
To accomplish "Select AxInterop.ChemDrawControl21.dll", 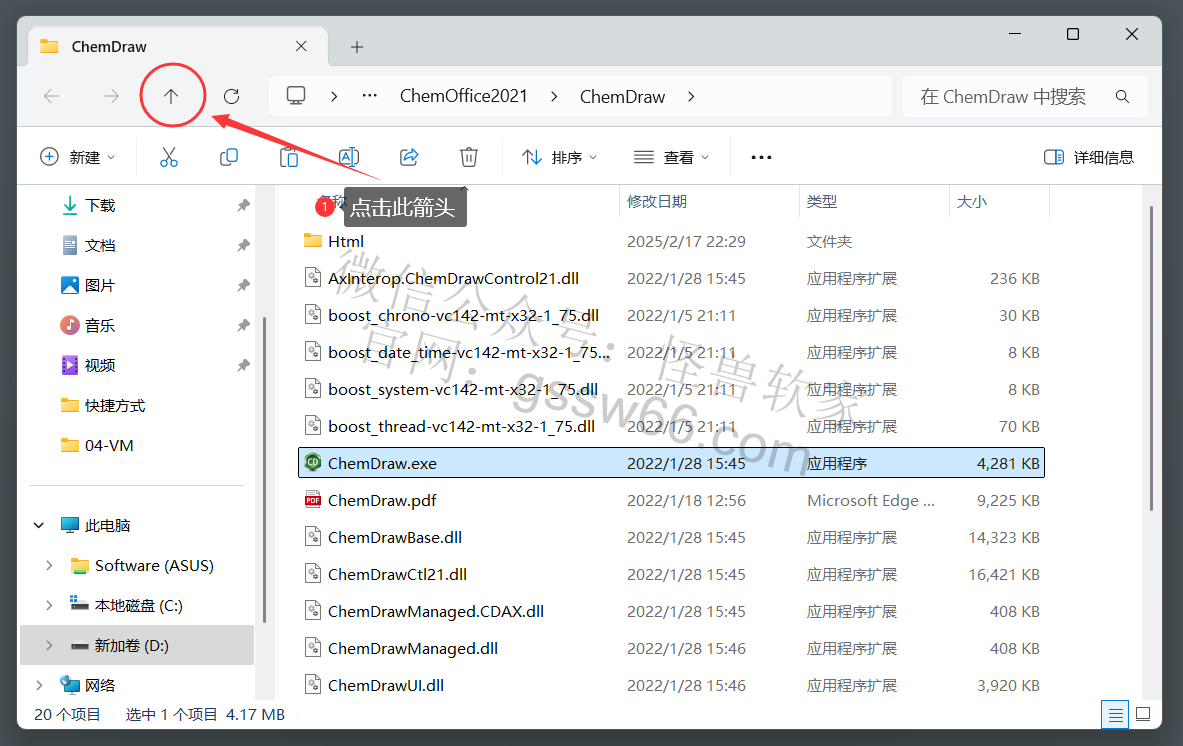I will click(x=671, y=278).
